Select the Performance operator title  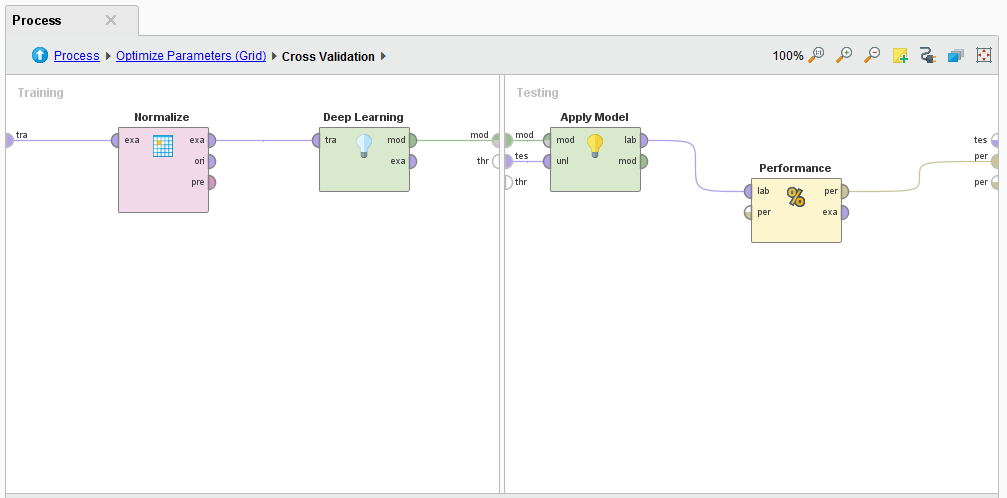pos(795,168)
